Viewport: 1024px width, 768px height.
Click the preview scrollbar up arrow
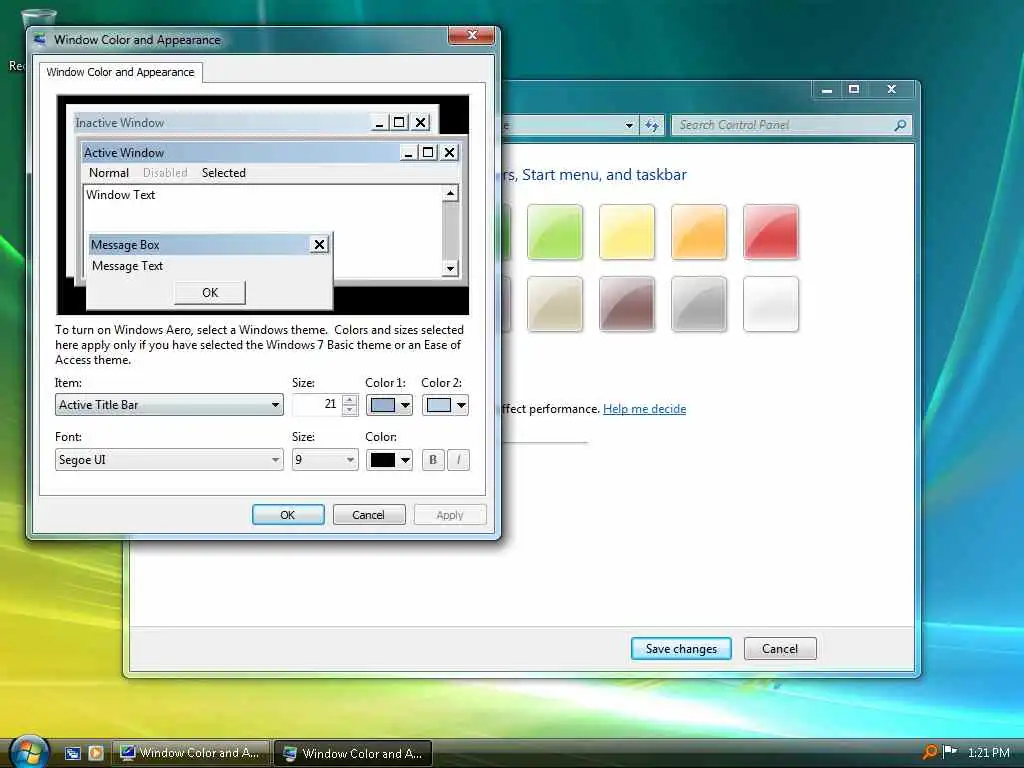click(450, 193)
